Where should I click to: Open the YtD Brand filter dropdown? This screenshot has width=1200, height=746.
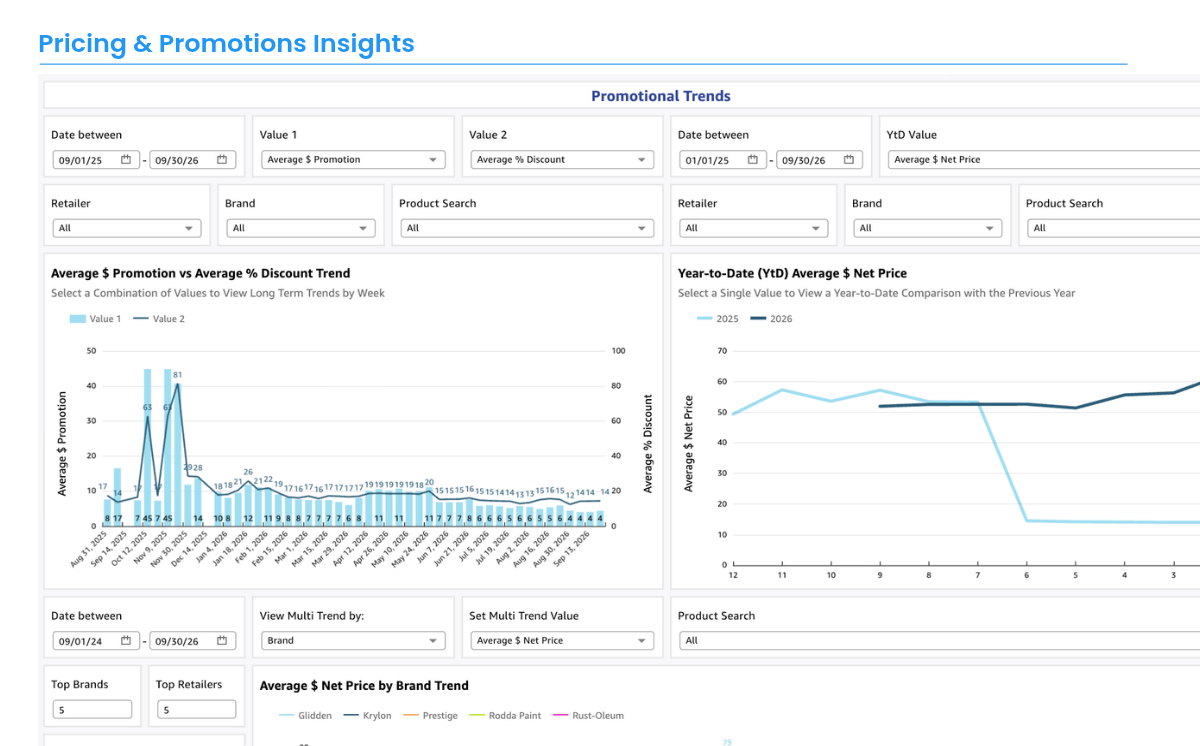tap(927, 228)
